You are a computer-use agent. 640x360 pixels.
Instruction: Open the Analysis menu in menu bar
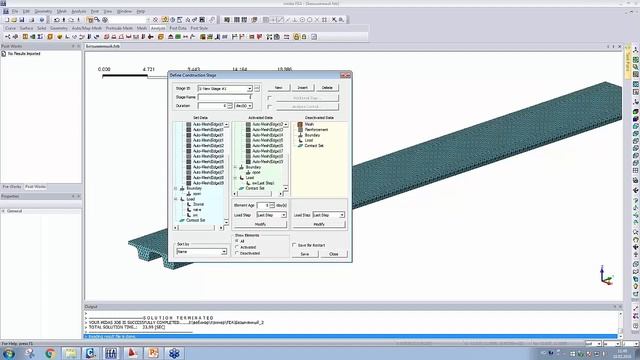79,11
